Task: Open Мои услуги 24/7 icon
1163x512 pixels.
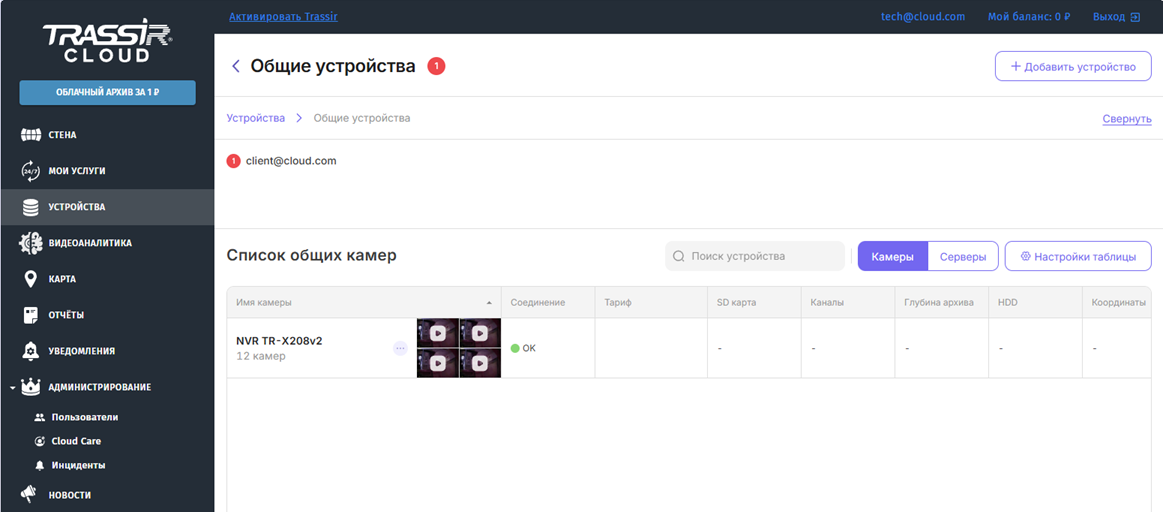Action: 30,171
